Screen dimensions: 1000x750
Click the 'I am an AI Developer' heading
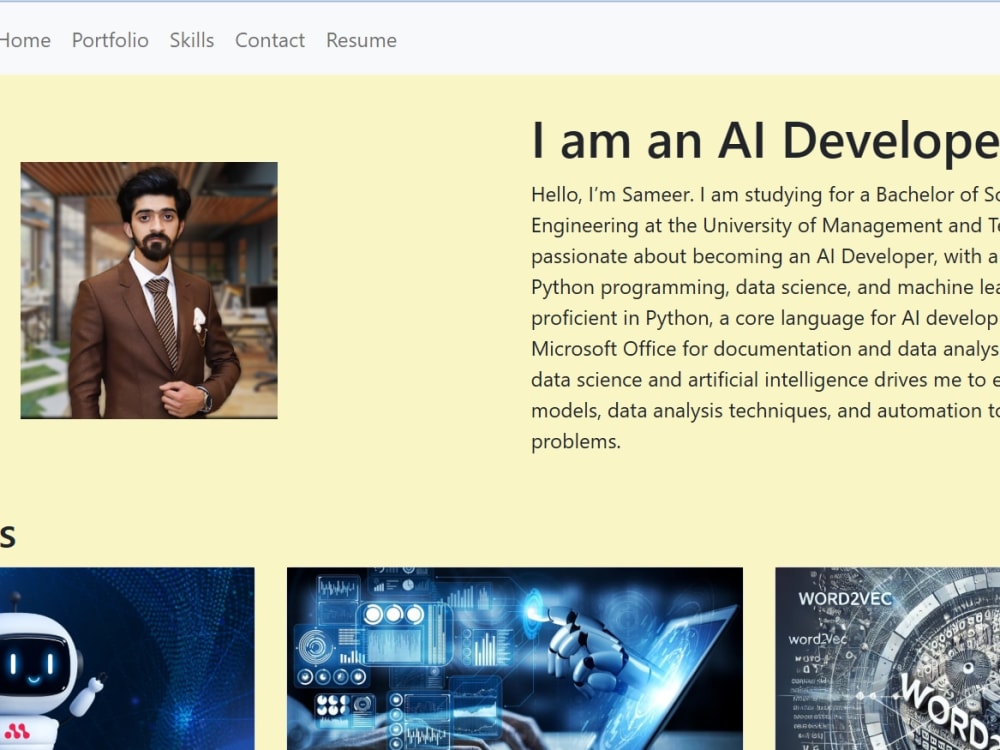765,141
